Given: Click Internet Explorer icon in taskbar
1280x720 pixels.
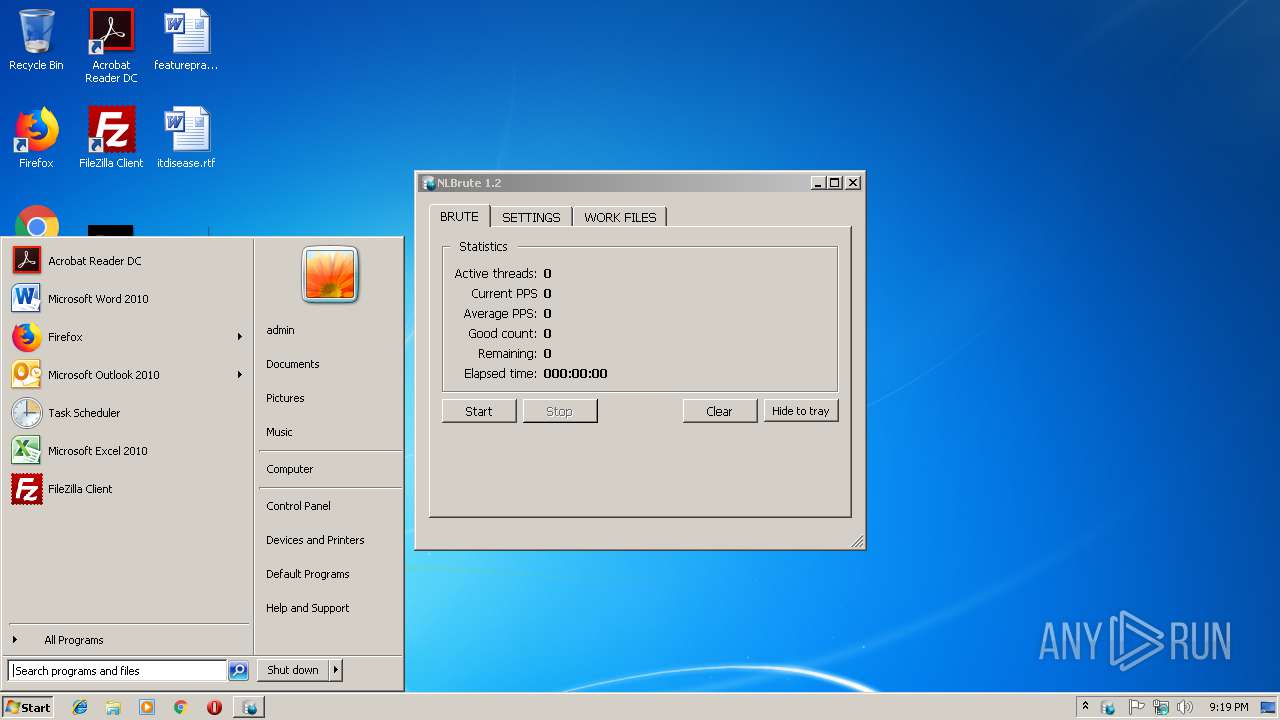Looking at the screenshot, I should click(x=80, y=707).
